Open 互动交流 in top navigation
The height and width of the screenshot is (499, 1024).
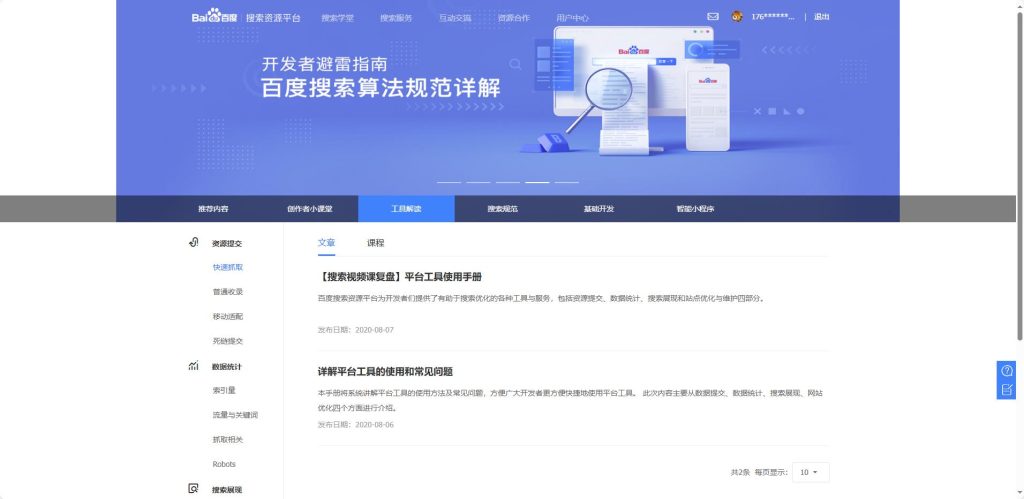(x=455, y=18)
